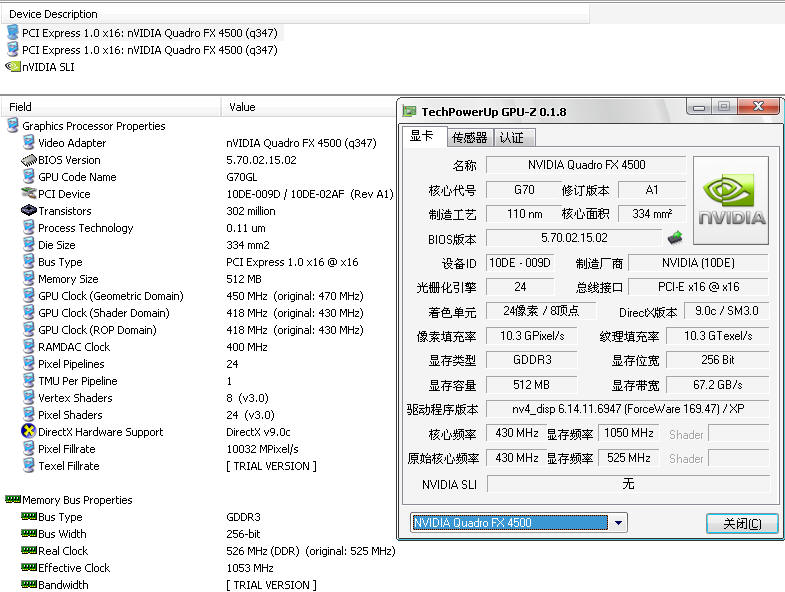Screen dimensions: 785x592
Task: Click the Die Size row icon
Action: 29,244
